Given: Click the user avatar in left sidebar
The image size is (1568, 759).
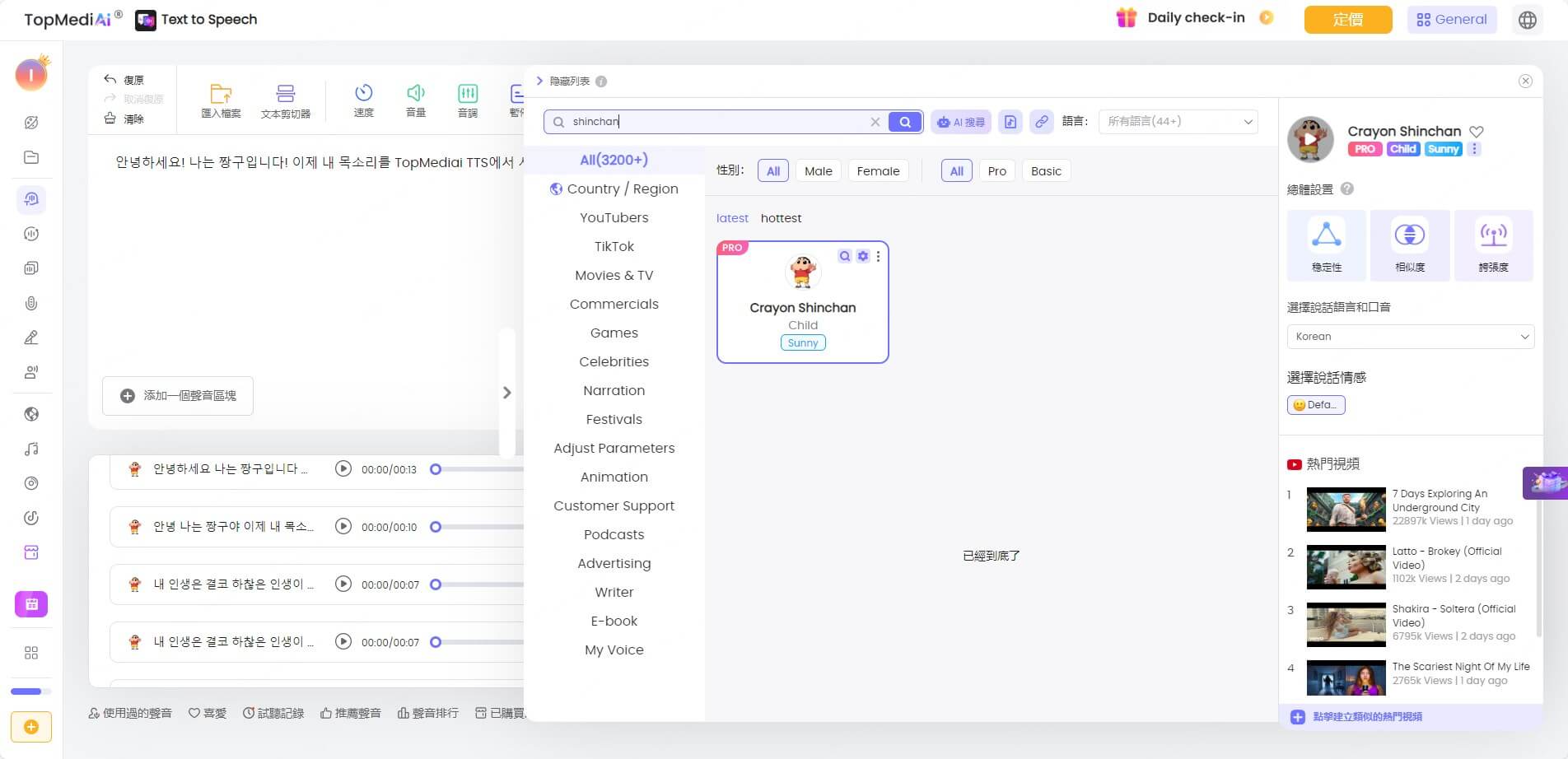Looking at the screenshot, I should point(31,74).
